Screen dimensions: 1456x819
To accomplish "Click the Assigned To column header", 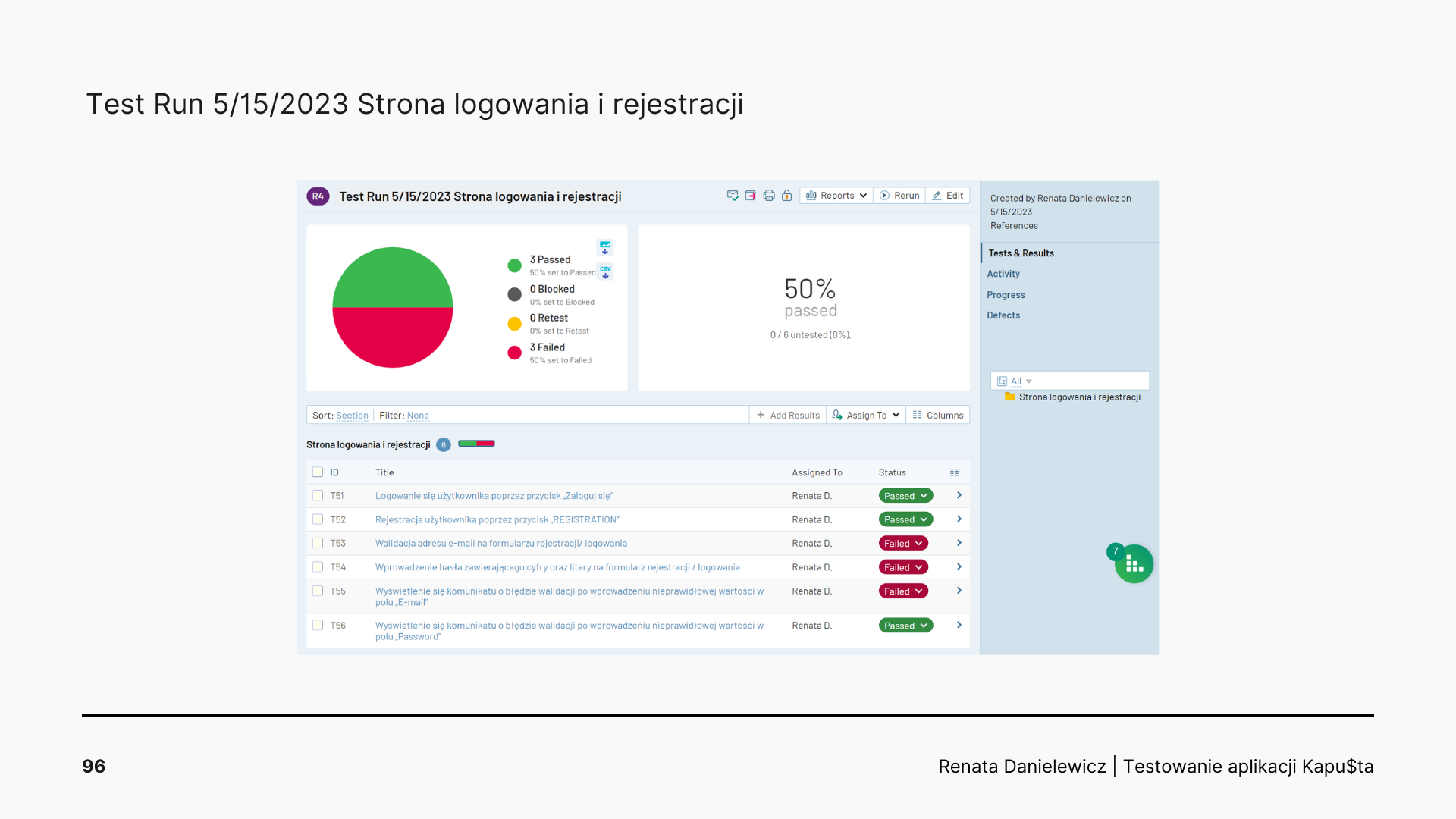I will (x=817, y=472).
